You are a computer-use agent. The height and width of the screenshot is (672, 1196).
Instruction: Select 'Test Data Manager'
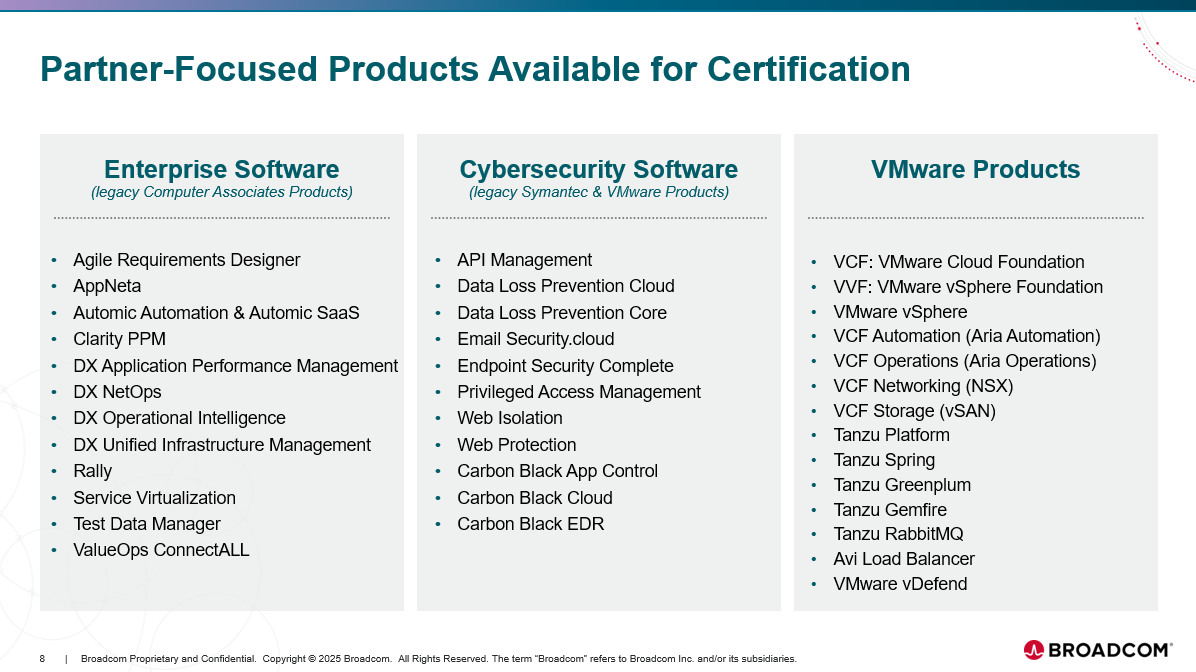click(x=146, y=524)
